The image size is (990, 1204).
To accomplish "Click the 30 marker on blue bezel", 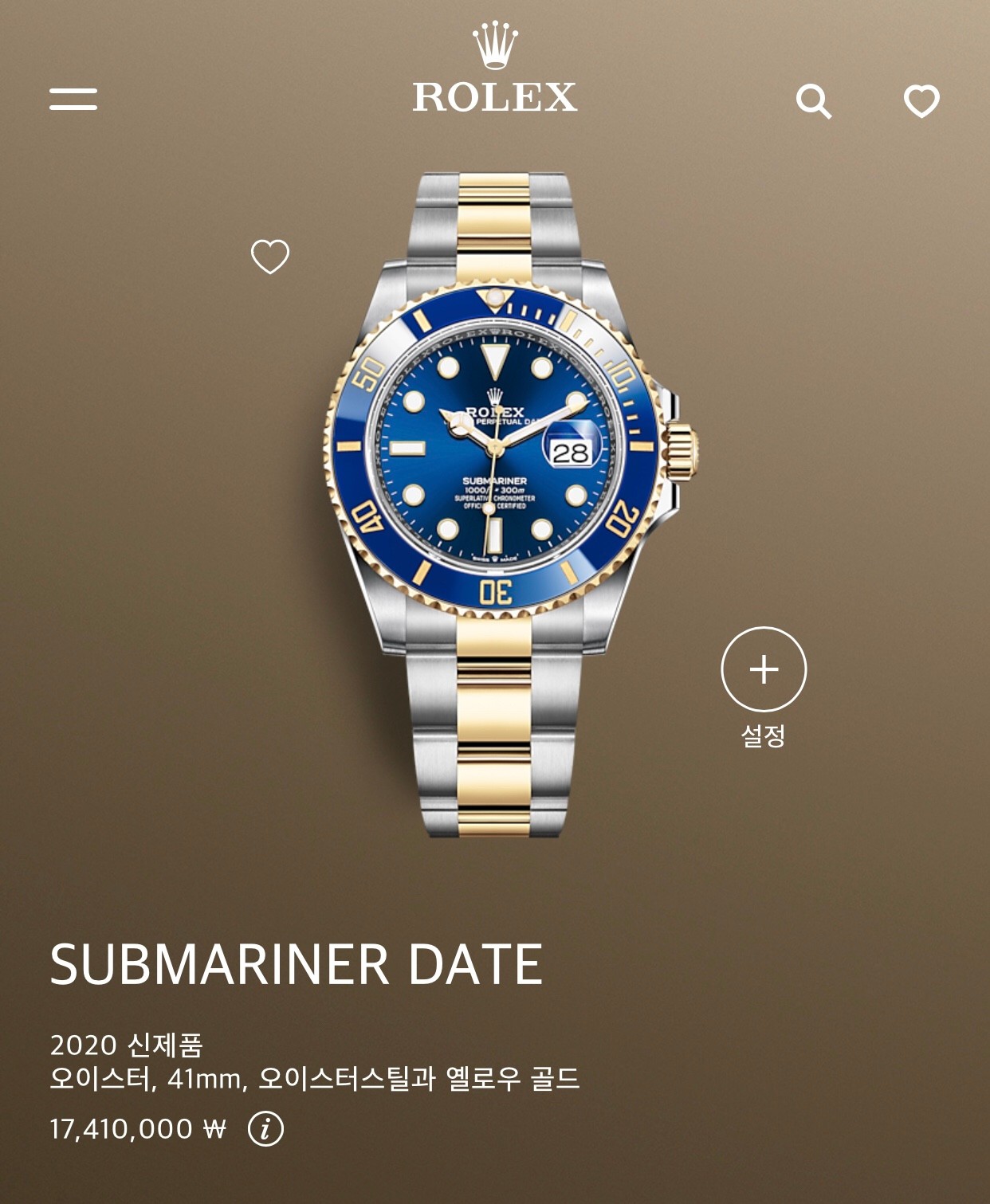I will pos(495,592).
